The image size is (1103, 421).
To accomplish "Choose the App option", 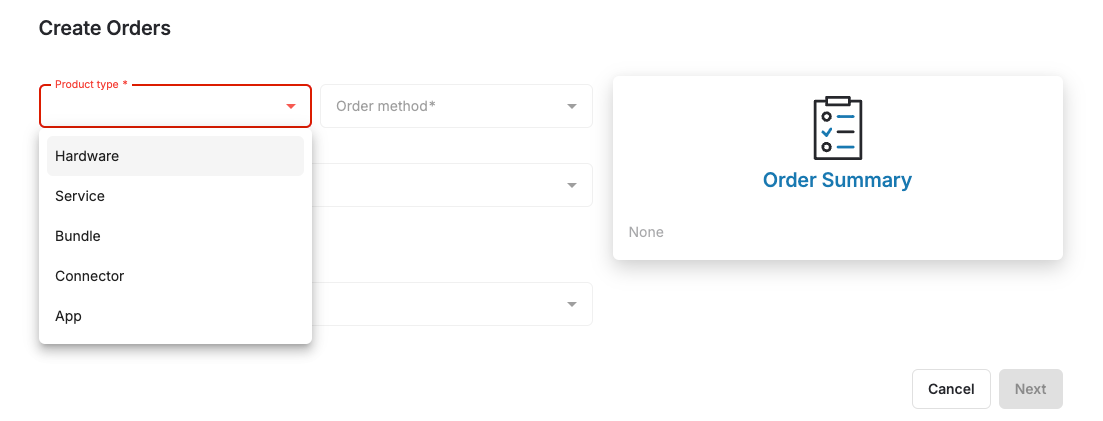I will pyautogui.click(x=175, y=317).
